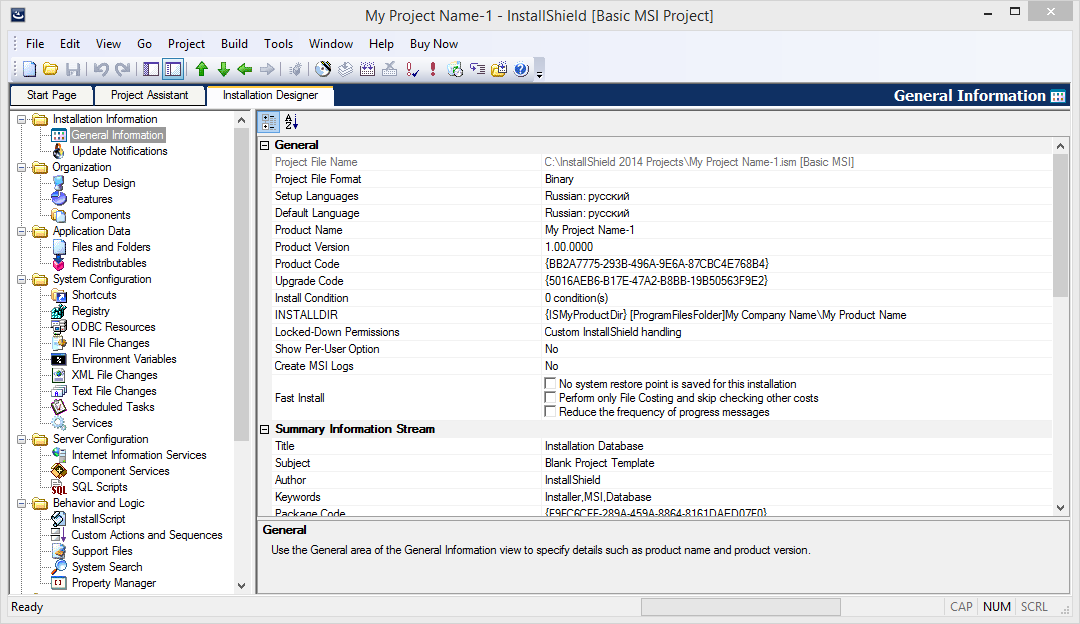Open Custom Actions and Sequences view
The width and height of the screenshot is (1080, 624).
coord(147,535)
